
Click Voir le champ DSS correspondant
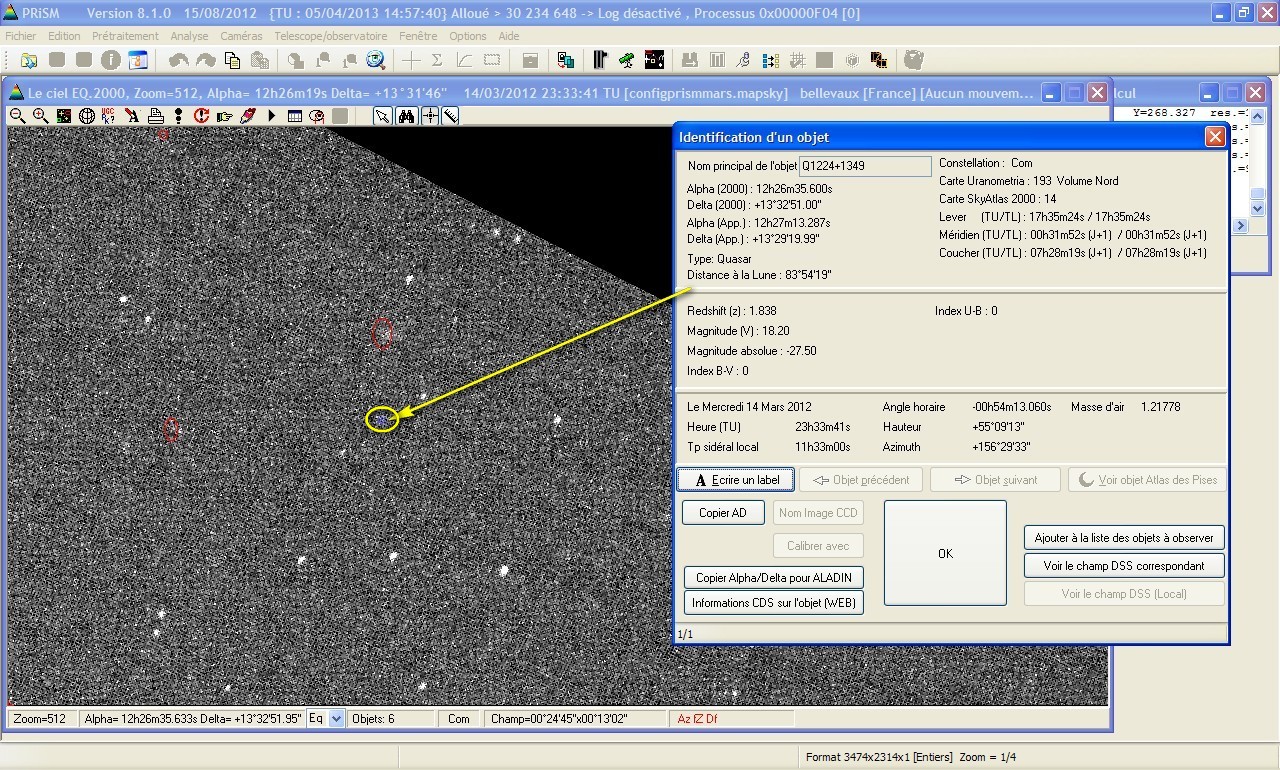coord(1124,566)
